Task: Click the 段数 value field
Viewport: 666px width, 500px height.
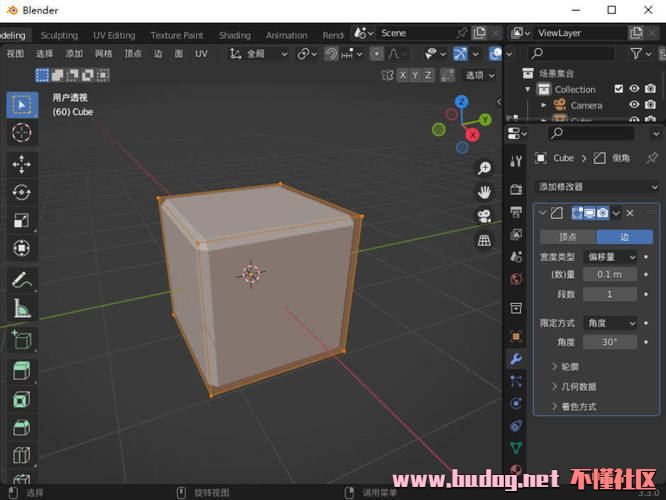Action: pyautogui.click(x=610, y=294)
